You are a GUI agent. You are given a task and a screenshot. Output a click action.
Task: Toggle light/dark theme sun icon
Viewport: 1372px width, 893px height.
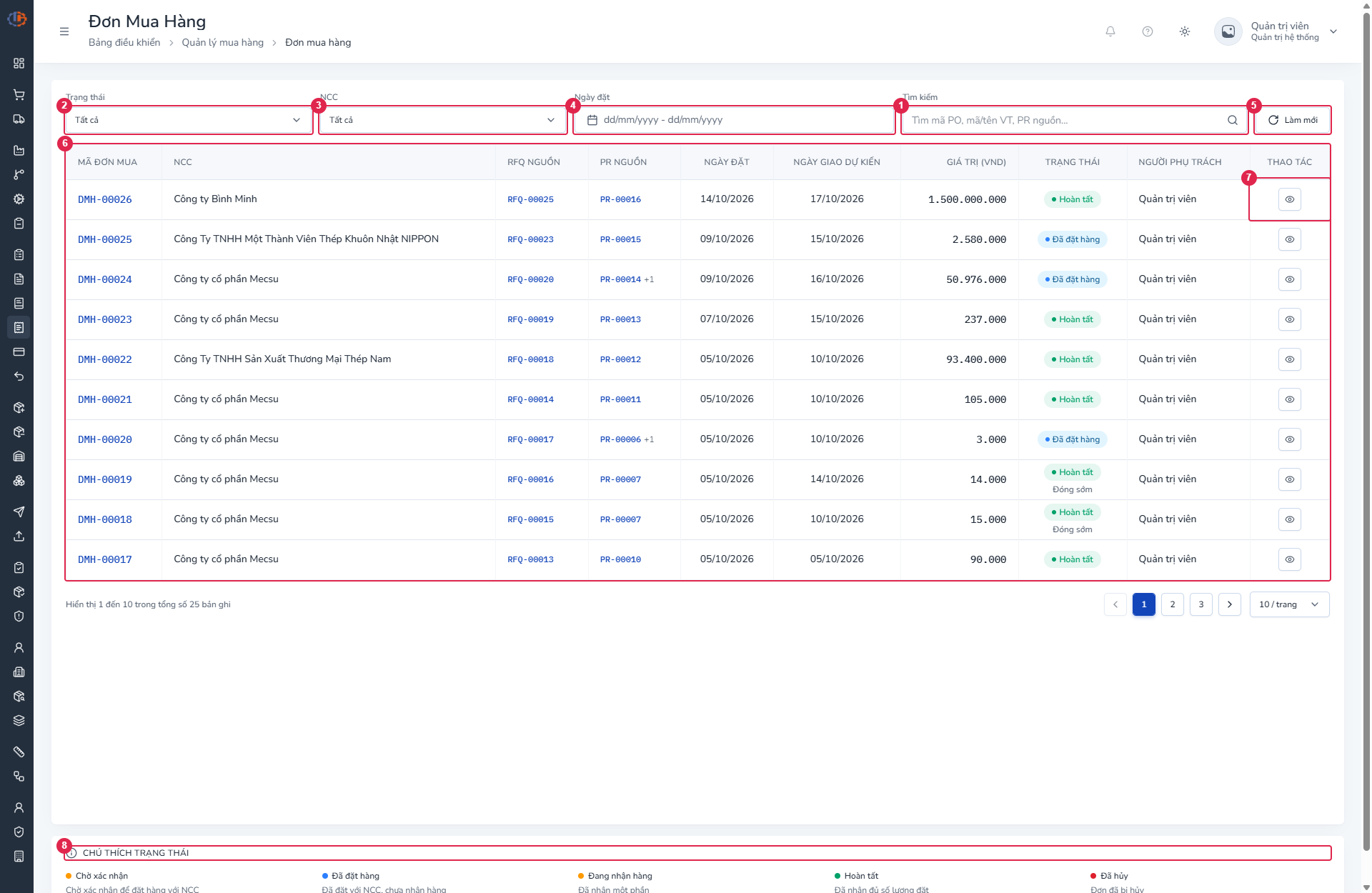(x=1185, y=31)
